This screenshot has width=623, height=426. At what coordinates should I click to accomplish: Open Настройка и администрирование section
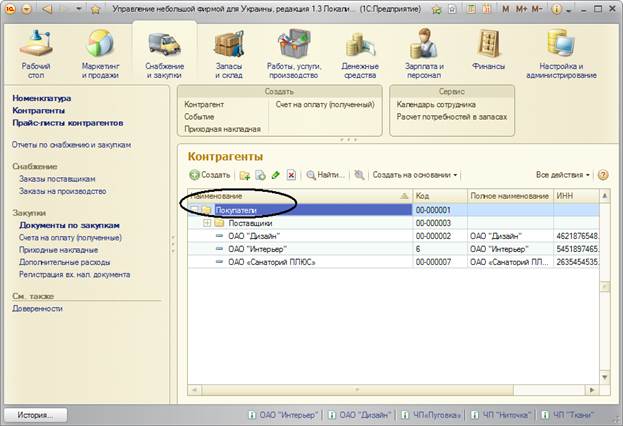coord(561,54)
